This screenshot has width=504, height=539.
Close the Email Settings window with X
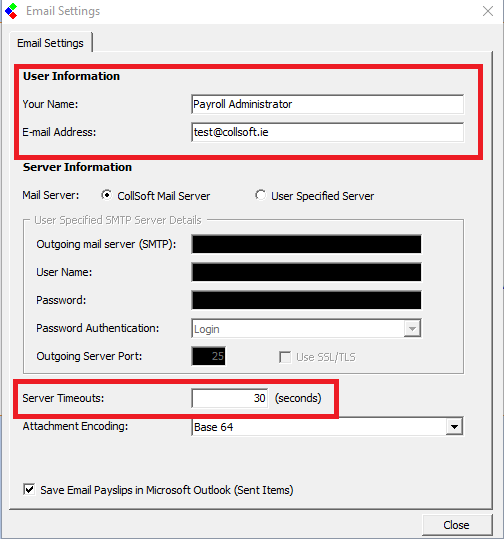point(488,11)
